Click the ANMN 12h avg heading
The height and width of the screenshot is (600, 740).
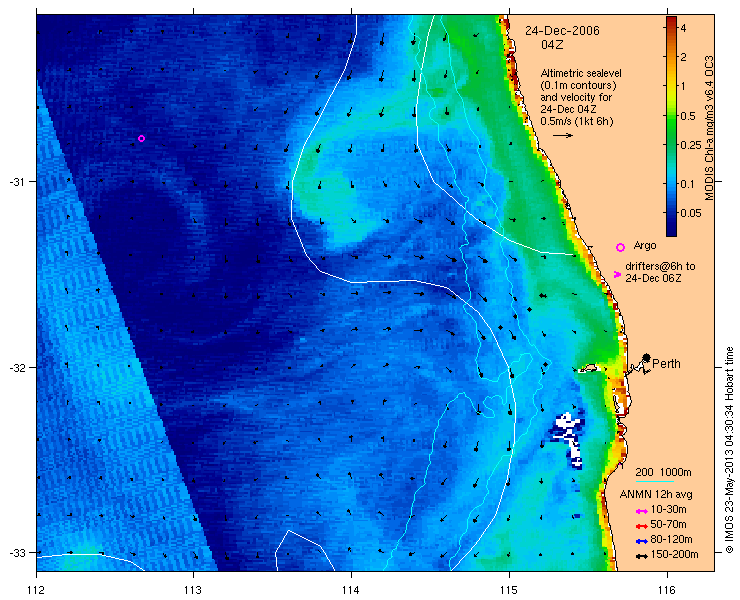point(656,495)
